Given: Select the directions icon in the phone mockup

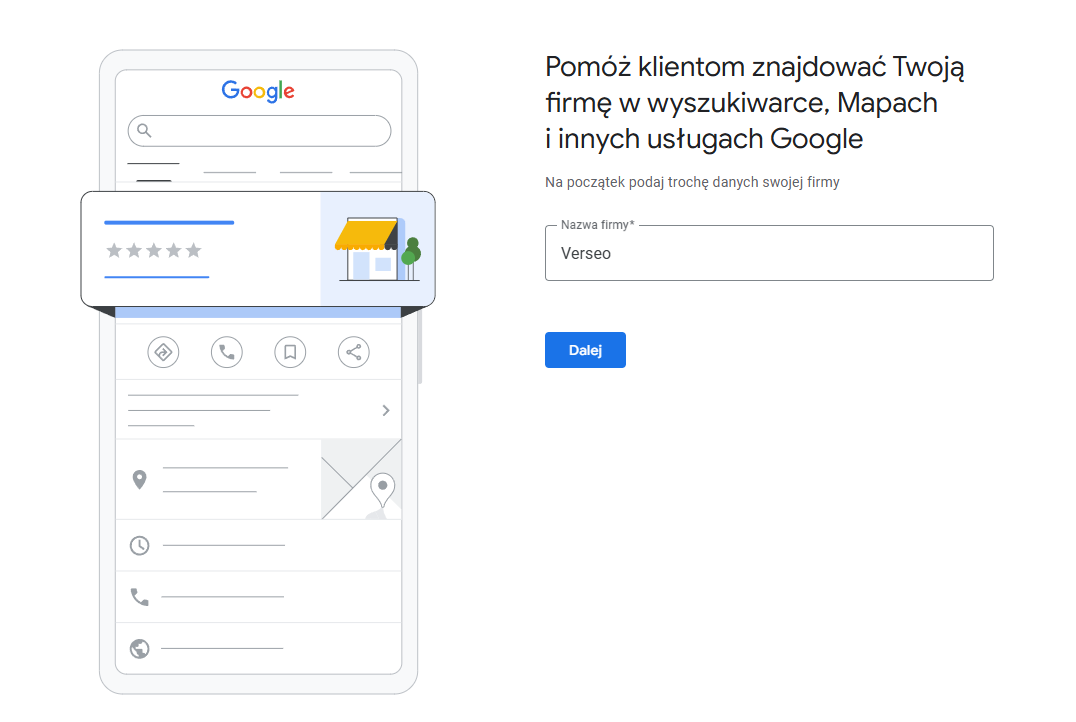Looking at the screenshot, I should (163, 352).
